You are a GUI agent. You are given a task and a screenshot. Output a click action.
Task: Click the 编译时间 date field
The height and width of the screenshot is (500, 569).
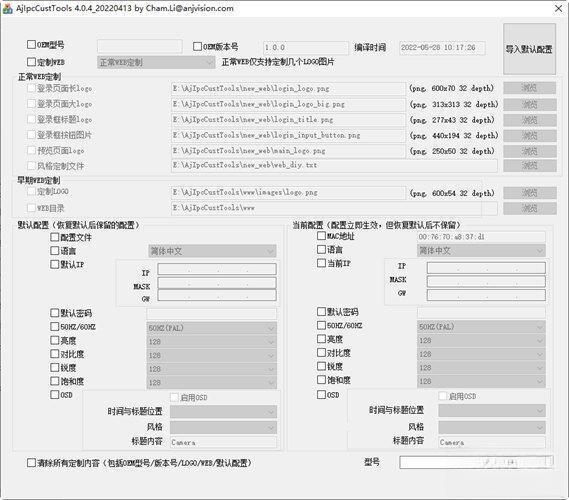(x=442, y=48)
